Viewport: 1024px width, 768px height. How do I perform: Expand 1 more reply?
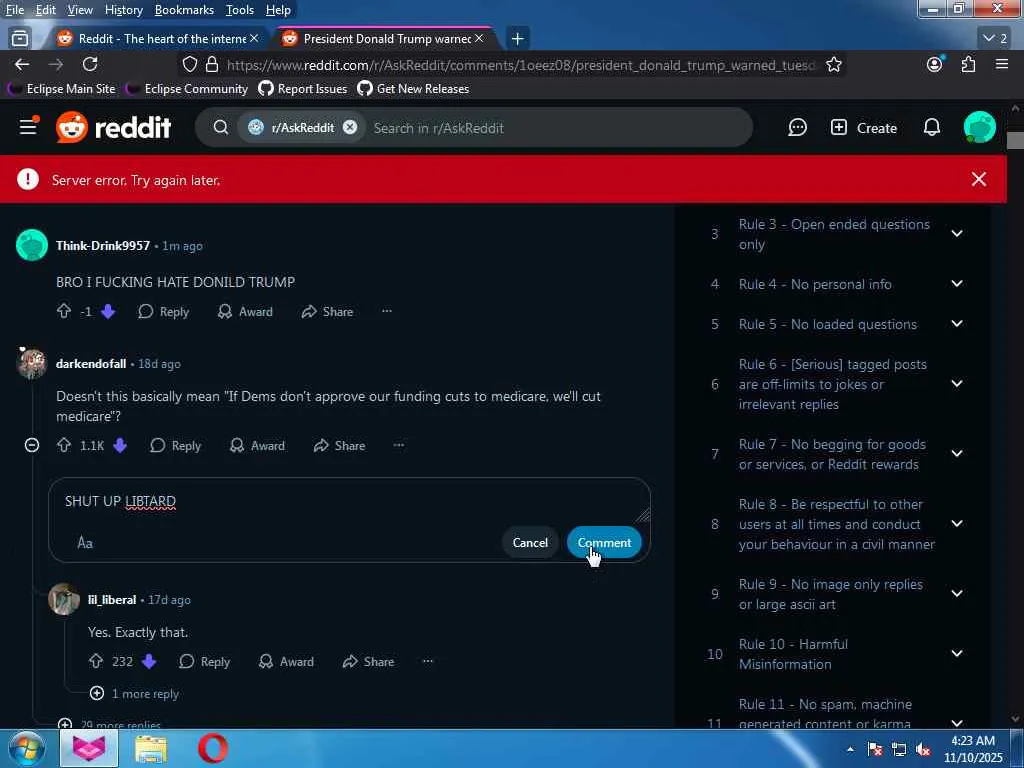pos(135,694)
